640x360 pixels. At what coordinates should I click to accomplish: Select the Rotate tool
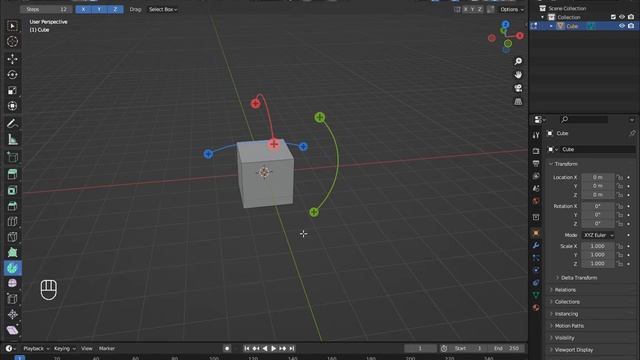(12, 75)
